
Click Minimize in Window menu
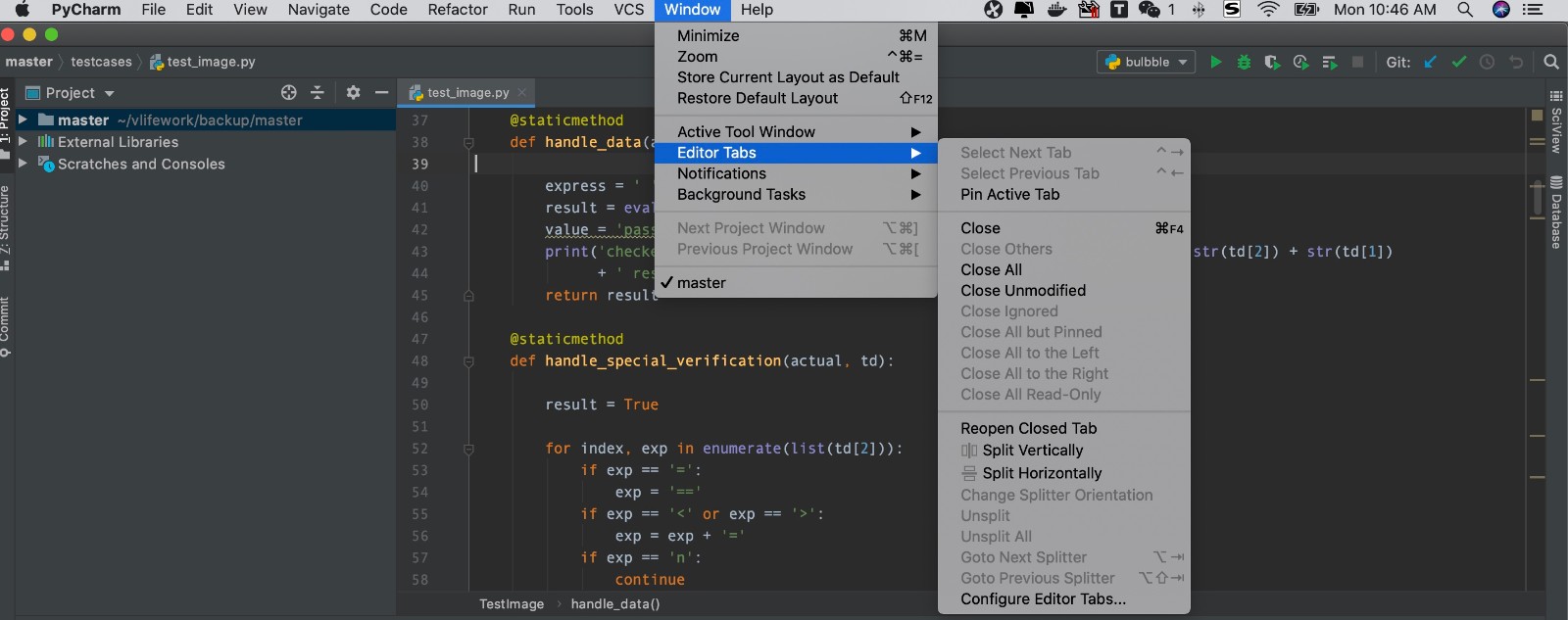(796, 36)
